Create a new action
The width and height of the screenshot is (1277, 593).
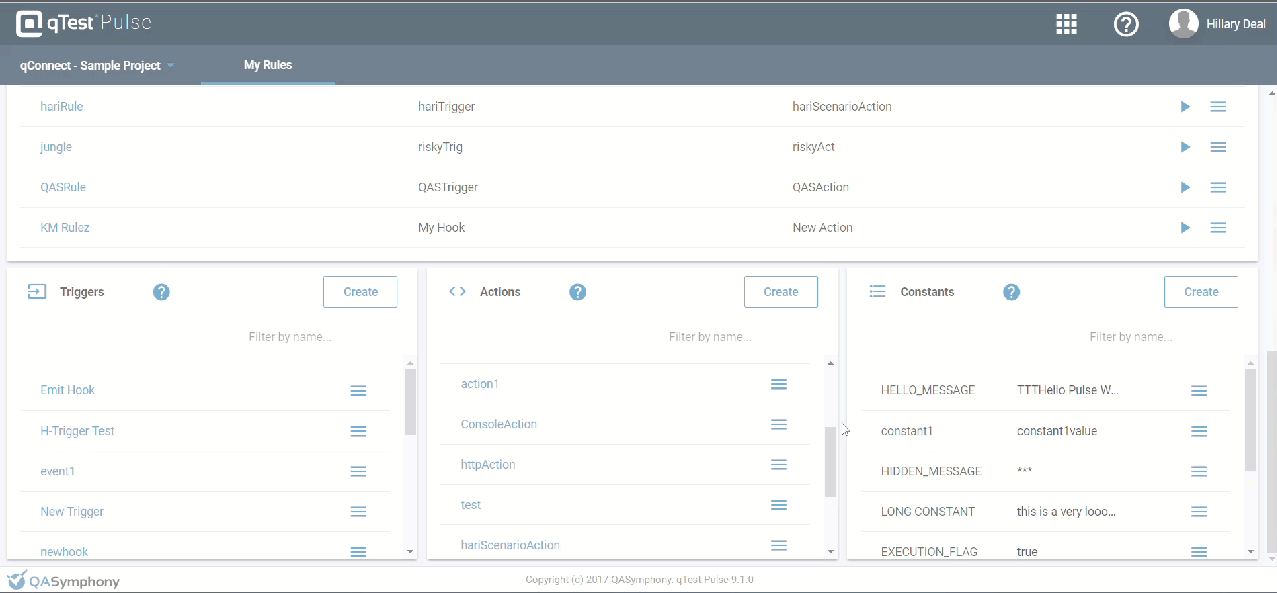click(x=780, y=292)
